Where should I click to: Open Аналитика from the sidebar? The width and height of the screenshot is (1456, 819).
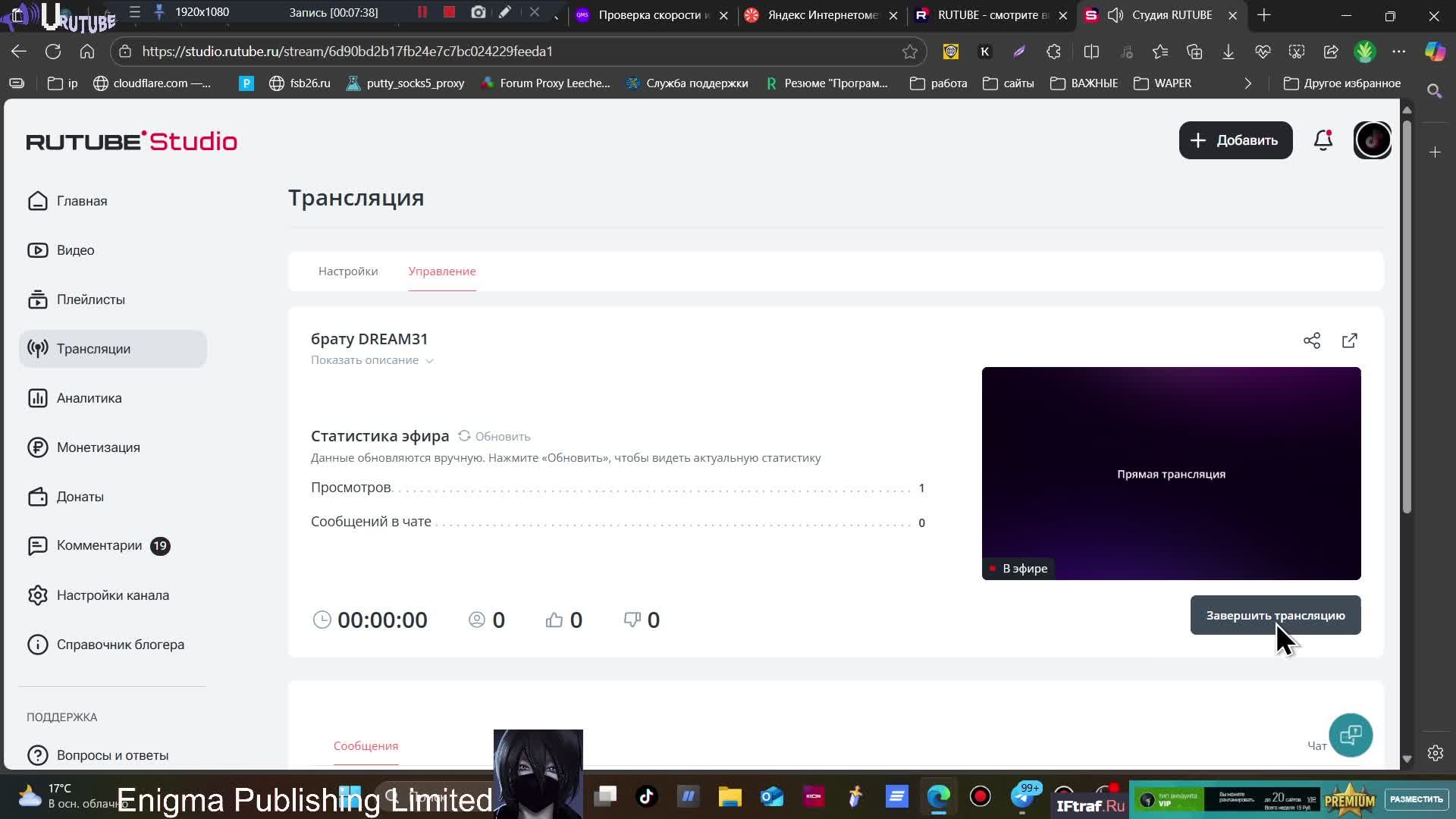point(89,397)
